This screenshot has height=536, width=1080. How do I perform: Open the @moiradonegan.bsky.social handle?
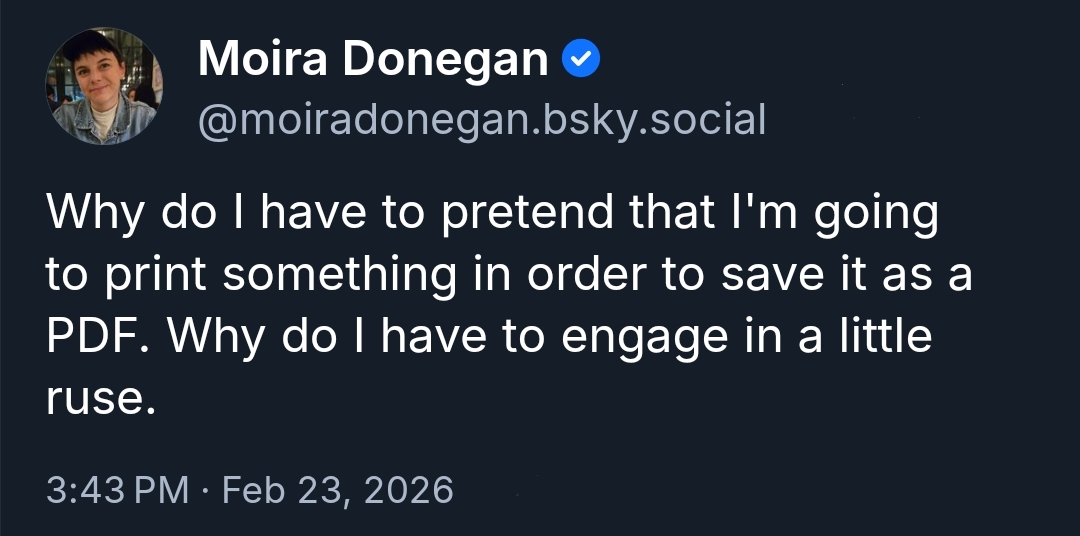coord(482,121)
